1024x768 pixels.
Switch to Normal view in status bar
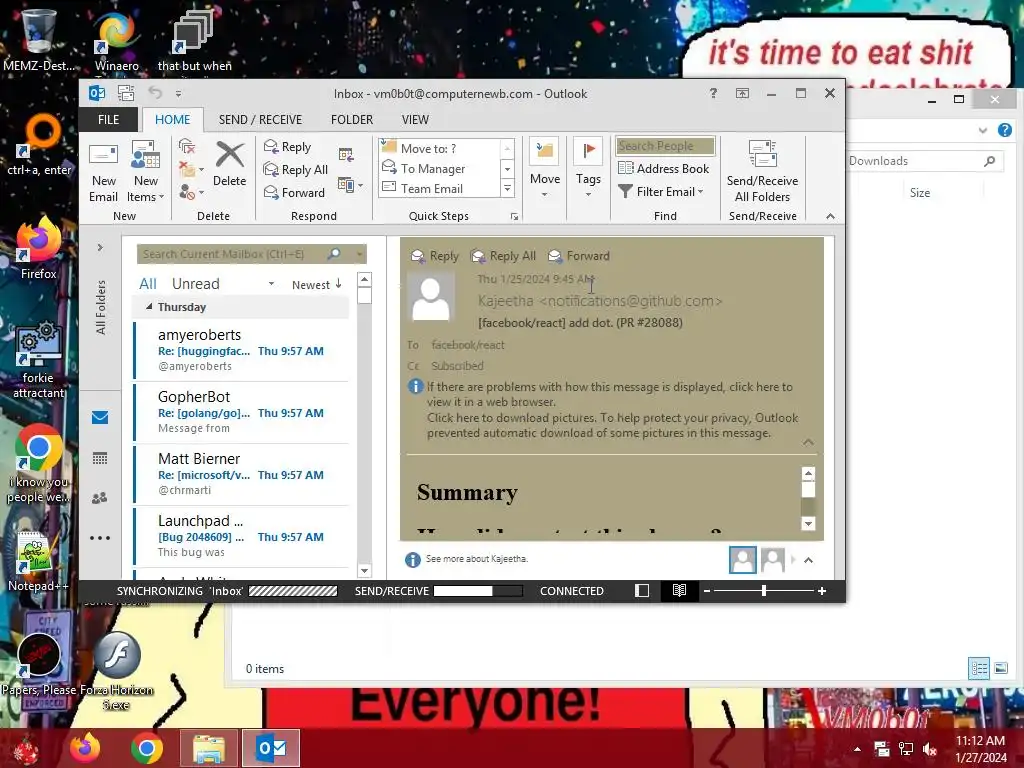pos(642,590)
